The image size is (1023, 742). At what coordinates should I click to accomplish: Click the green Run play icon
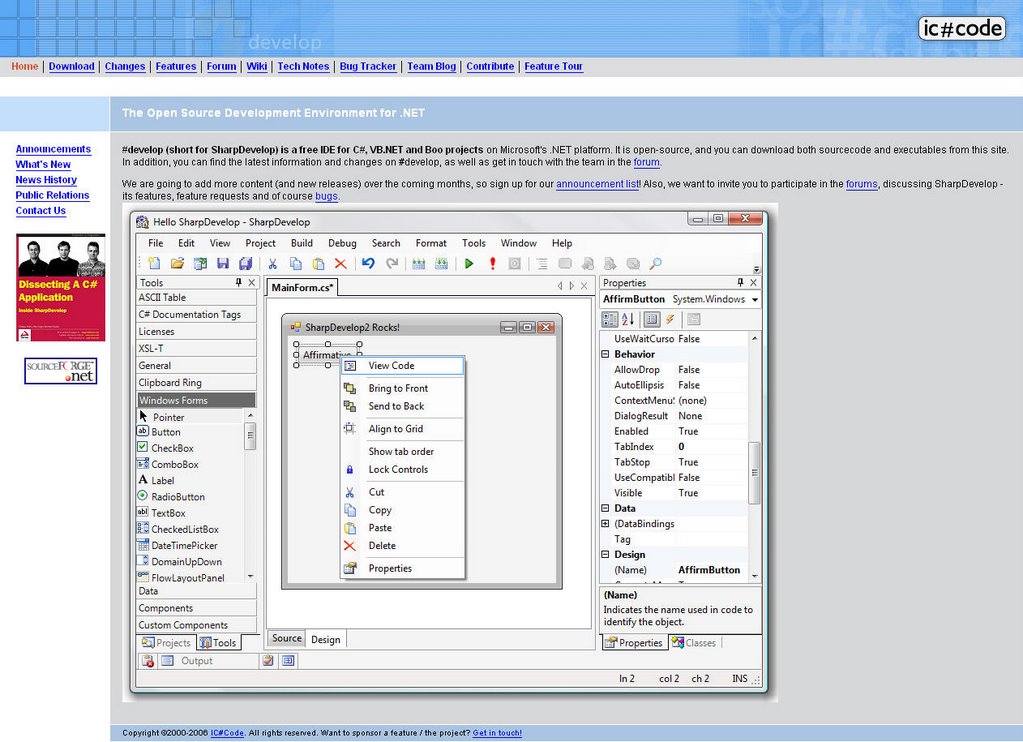(x=469, y=264)
